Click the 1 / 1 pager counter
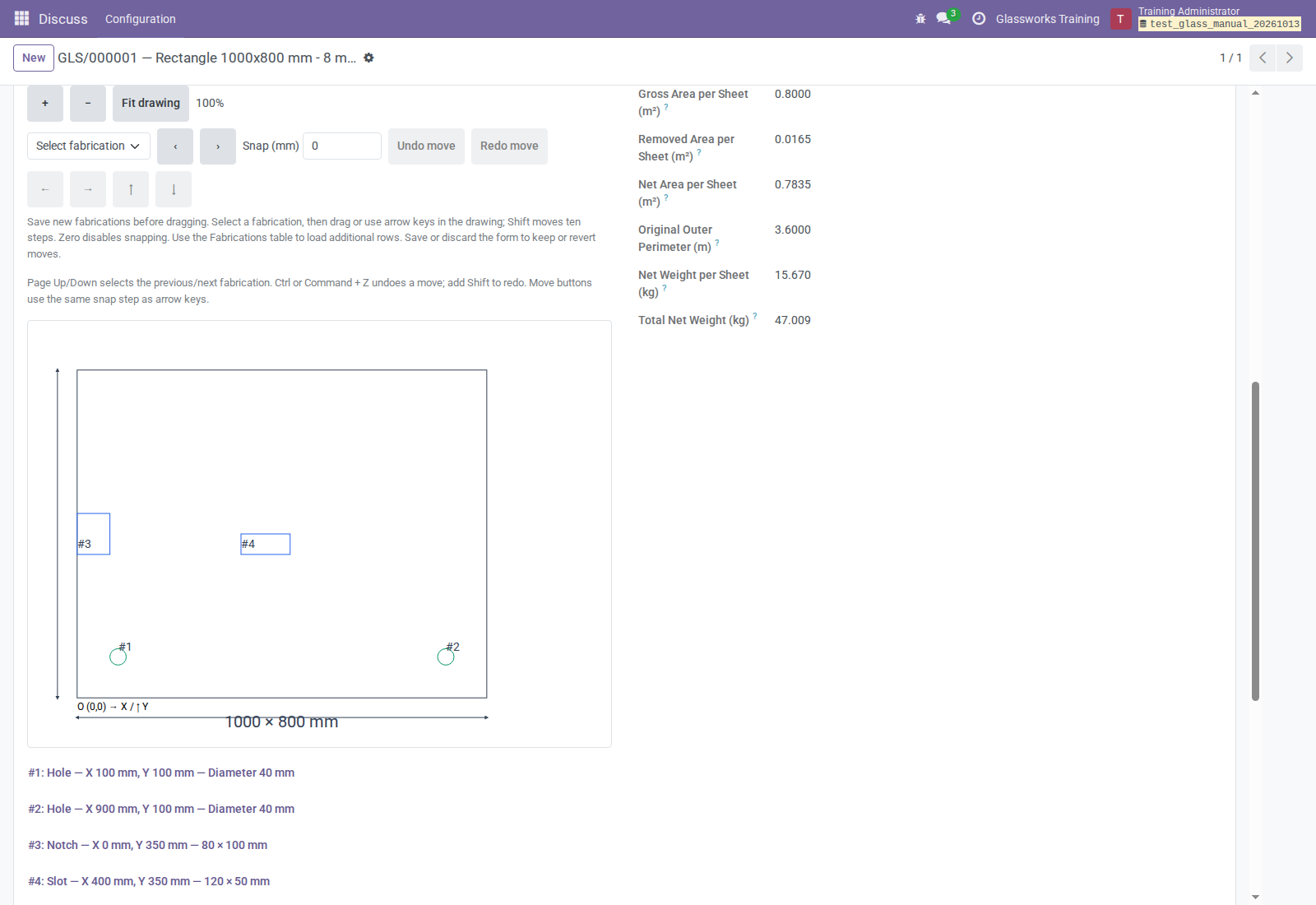 click(1230, 58)
